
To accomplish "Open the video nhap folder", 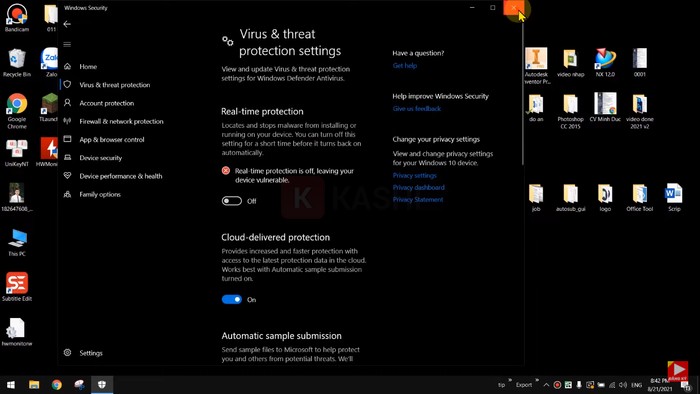I will [x=571, y=62].
